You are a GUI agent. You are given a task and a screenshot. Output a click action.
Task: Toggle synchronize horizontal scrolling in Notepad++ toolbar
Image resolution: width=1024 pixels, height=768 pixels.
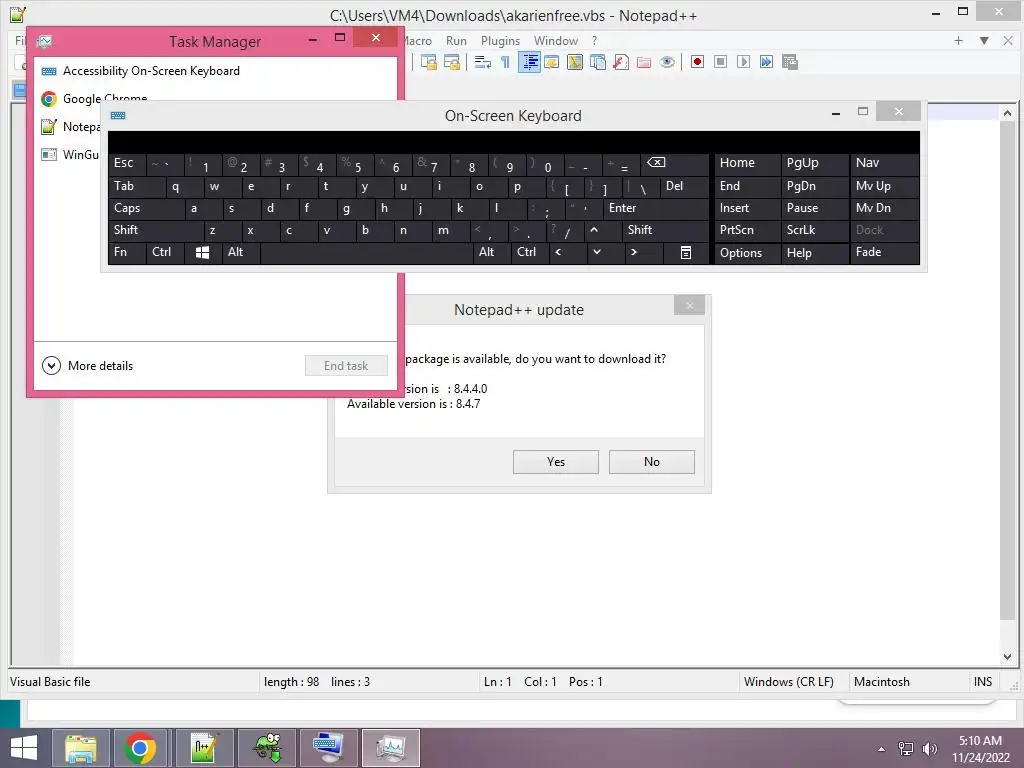[x=452, y=62]
